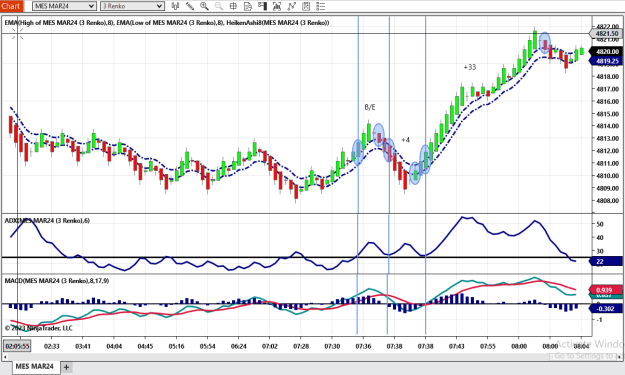Click the Zoom In magnifier icon
The height and width of the screenshot is (375, 625).
204,6
